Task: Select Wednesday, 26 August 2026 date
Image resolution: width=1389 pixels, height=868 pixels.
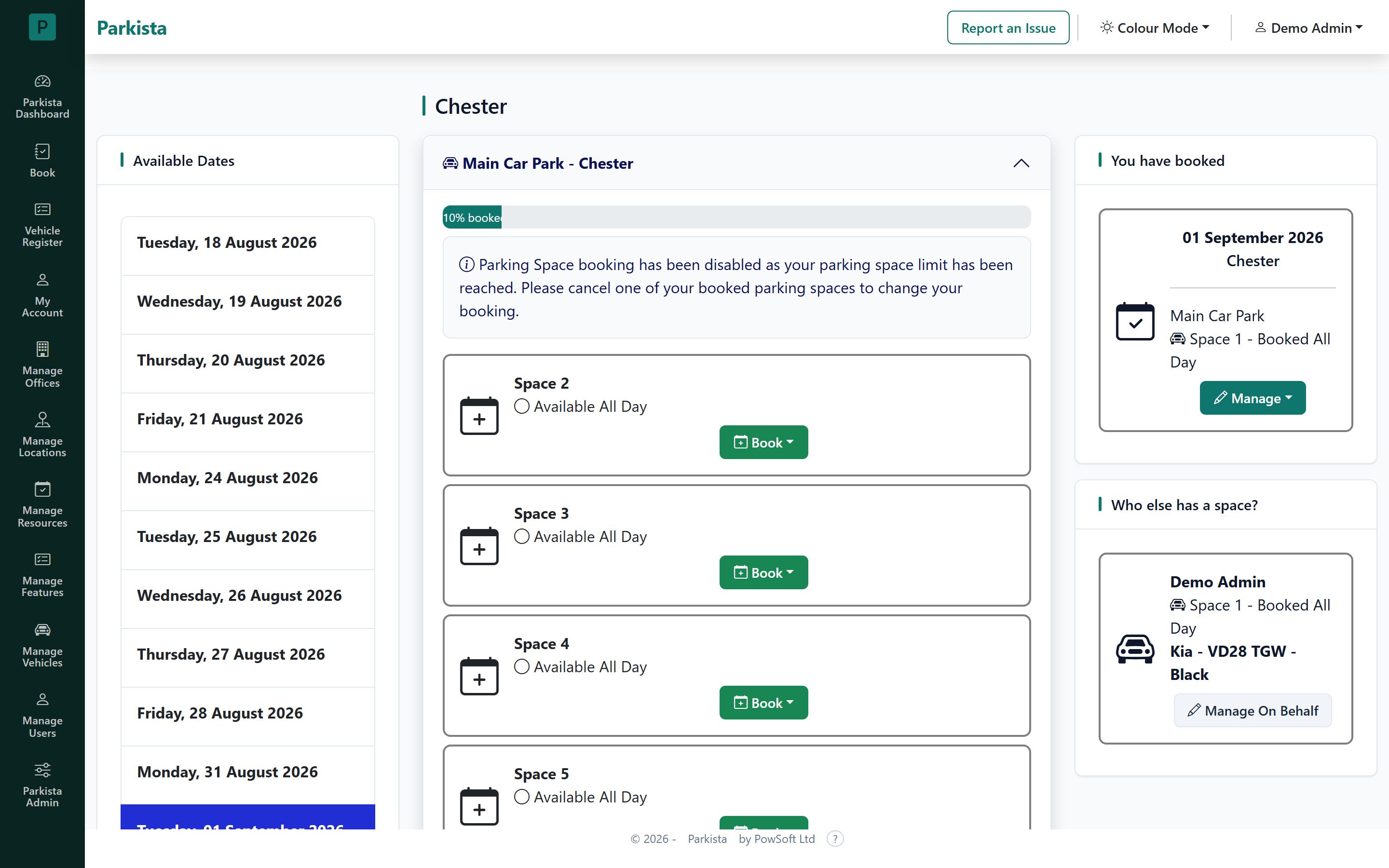Action: (x=247, y=598)
